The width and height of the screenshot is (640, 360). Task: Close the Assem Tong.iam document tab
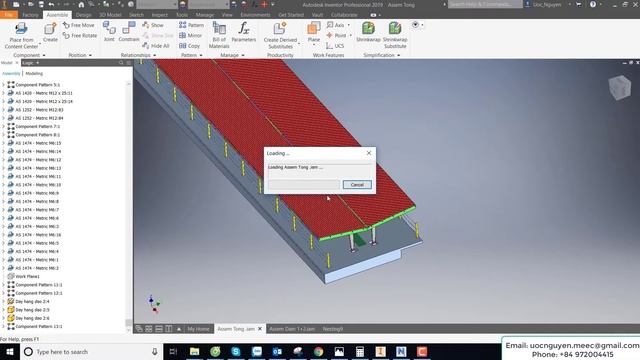pos(260,329)
